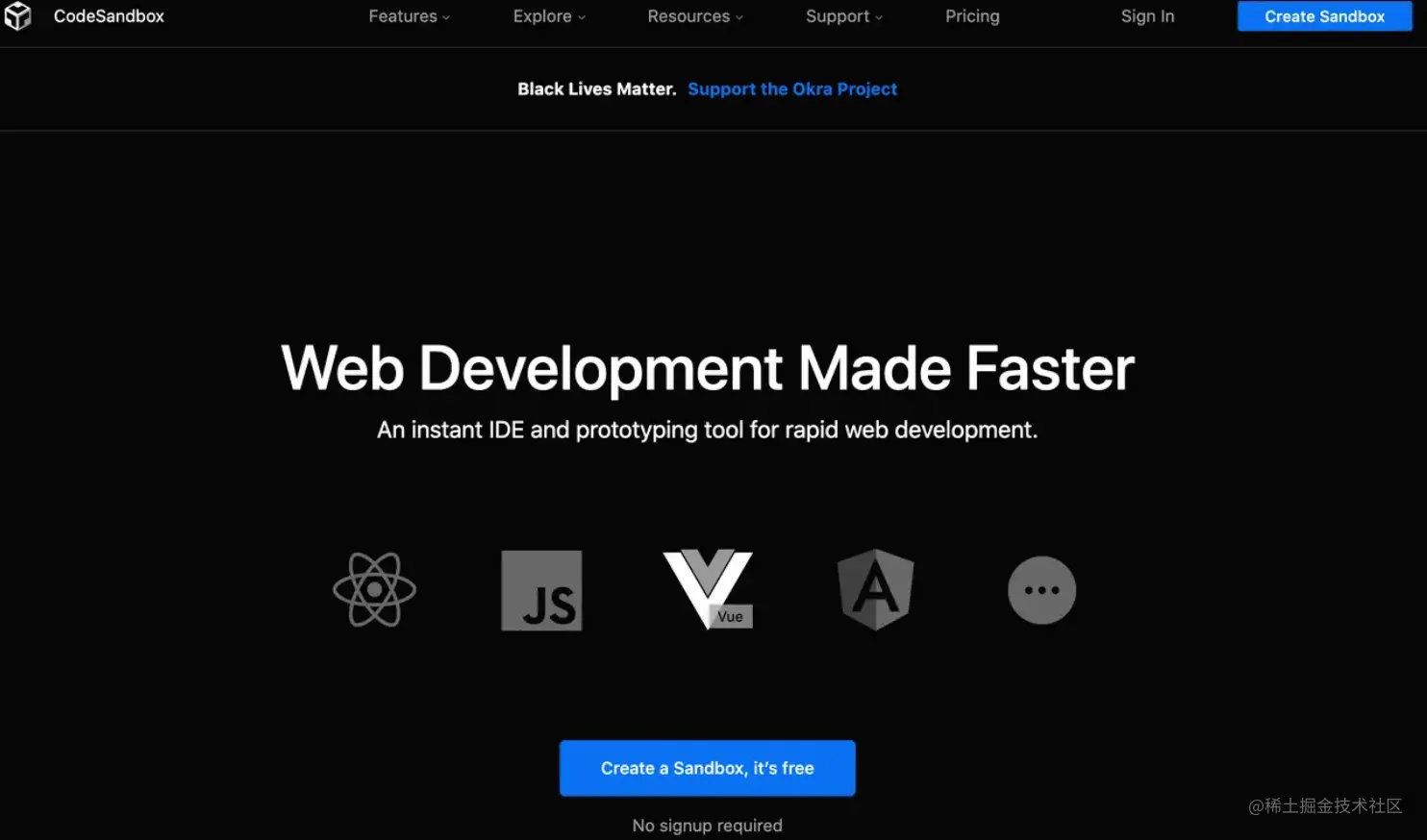1427x840 pixels.
Task: Expand the Features dropdown menu
Action: pos(409,16)
